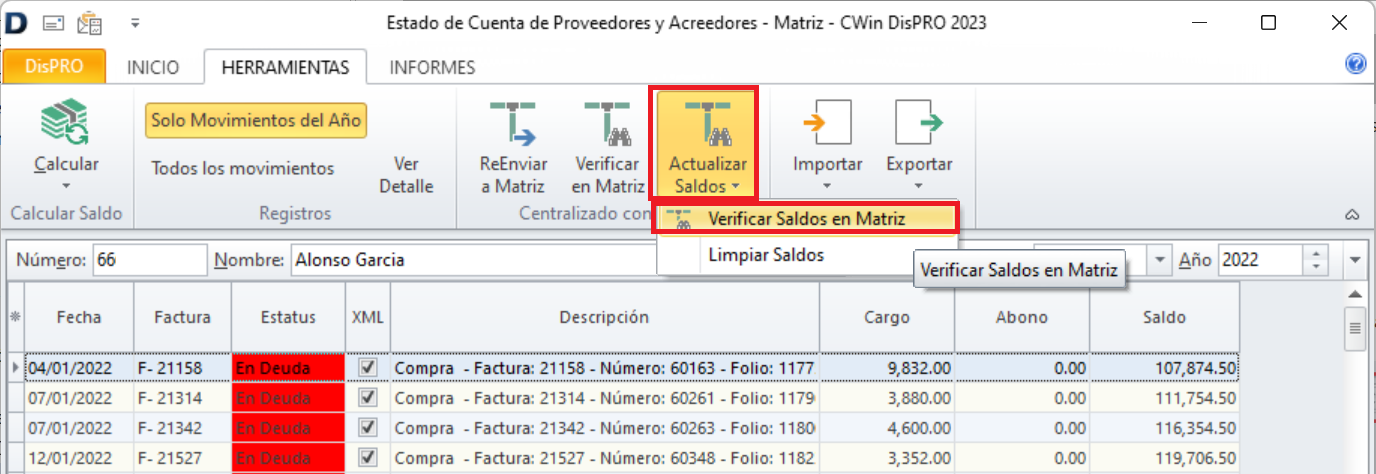Click the cargo value 4,600.00
Image resolution: width=1376 pixels, height=474 pixels.
[x=887, y=428]
